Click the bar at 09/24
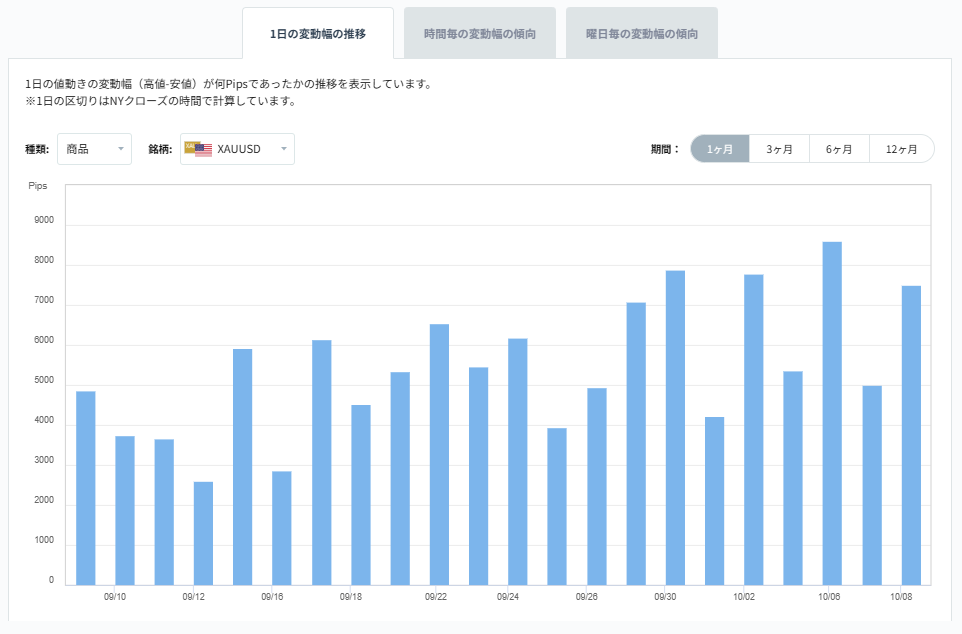Screen dimensions: 962x634 tap(518, 462)
